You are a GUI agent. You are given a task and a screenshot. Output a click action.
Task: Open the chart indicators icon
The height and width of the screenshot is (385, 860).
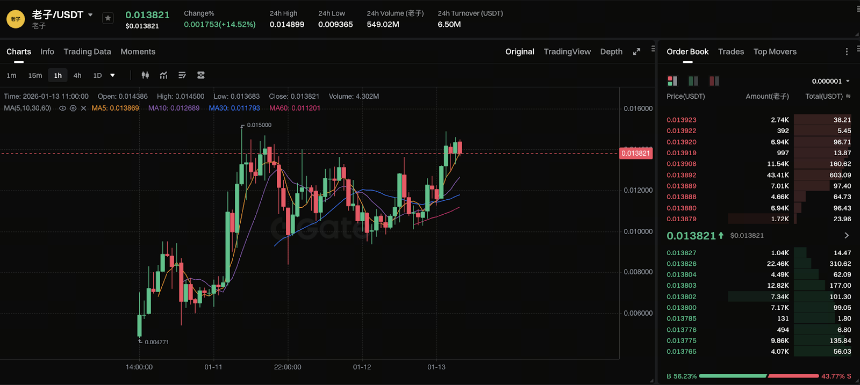[164, 75]
